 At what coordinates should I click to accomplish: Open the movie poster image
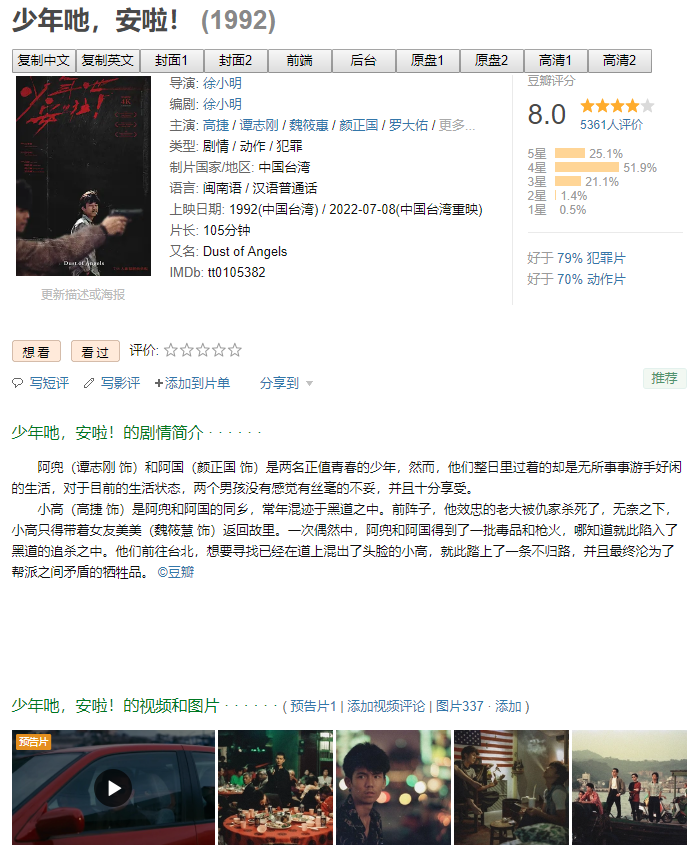pos(83,176)
